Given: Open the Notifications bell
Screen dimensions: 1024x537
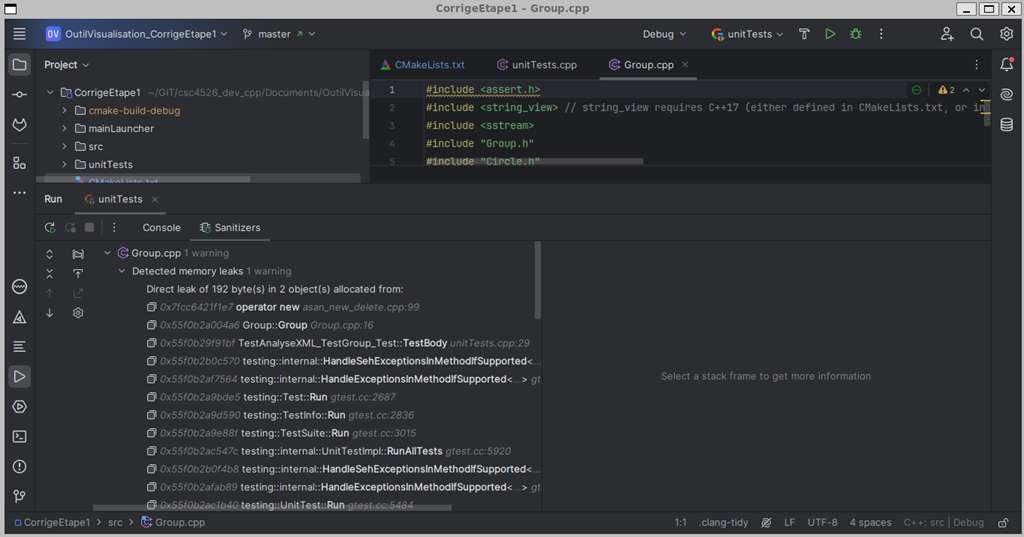Looking at the screenshot, I should (x=1006, y=64).
